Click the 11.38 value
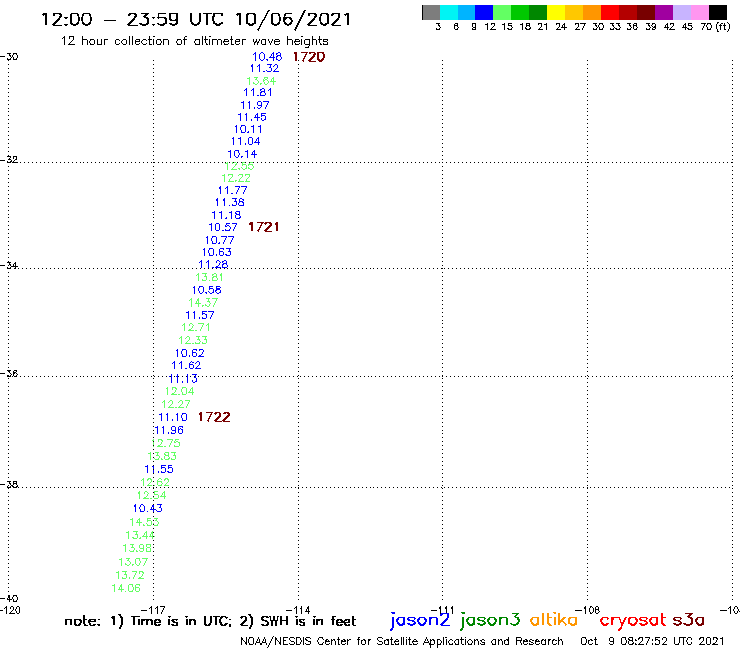Screen dimensions: 740x650 [229, 203]
